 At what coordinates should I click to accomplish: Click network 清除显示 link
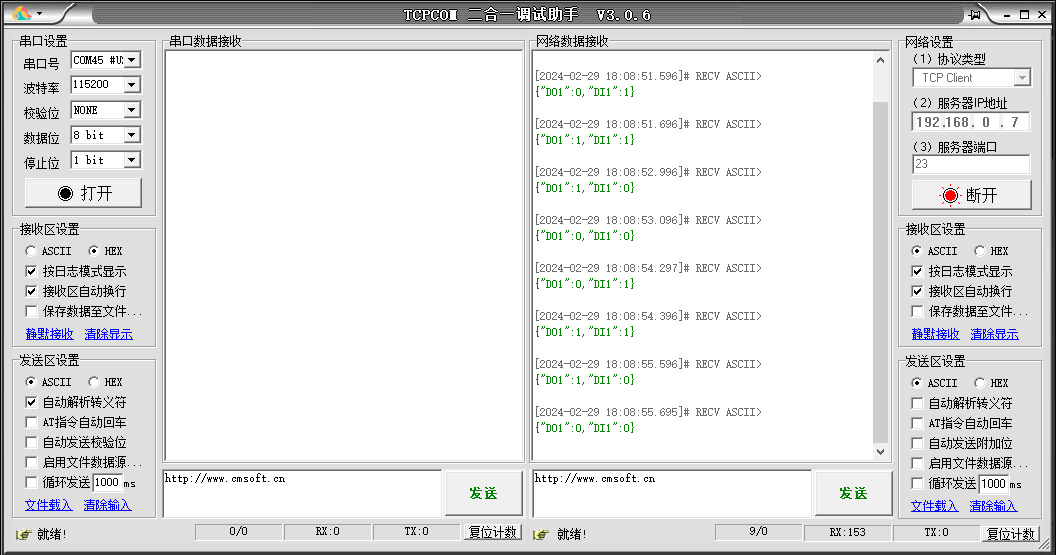[x=995, y=334]
